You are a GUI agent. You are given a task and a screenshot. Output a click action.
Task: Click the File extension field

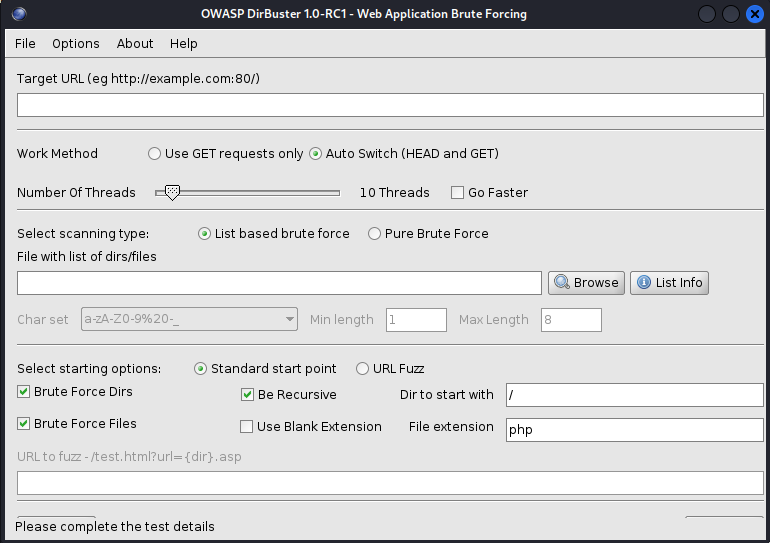click(x=634, y=430)
